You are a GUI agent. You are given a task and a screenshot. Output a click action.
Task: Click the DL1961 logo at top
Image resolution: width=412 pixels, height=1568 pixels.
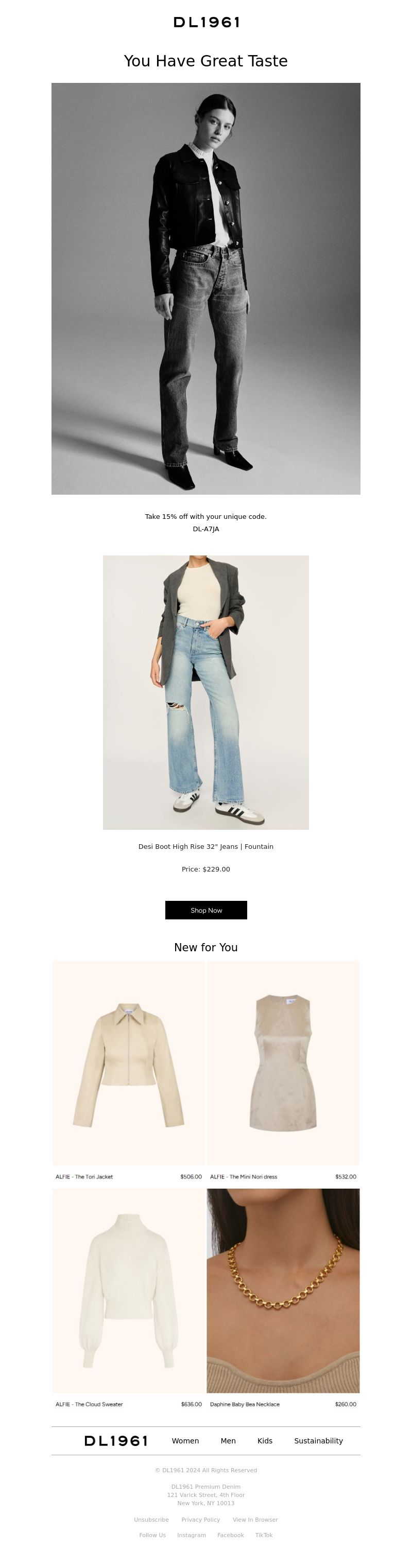coord(205,23)
